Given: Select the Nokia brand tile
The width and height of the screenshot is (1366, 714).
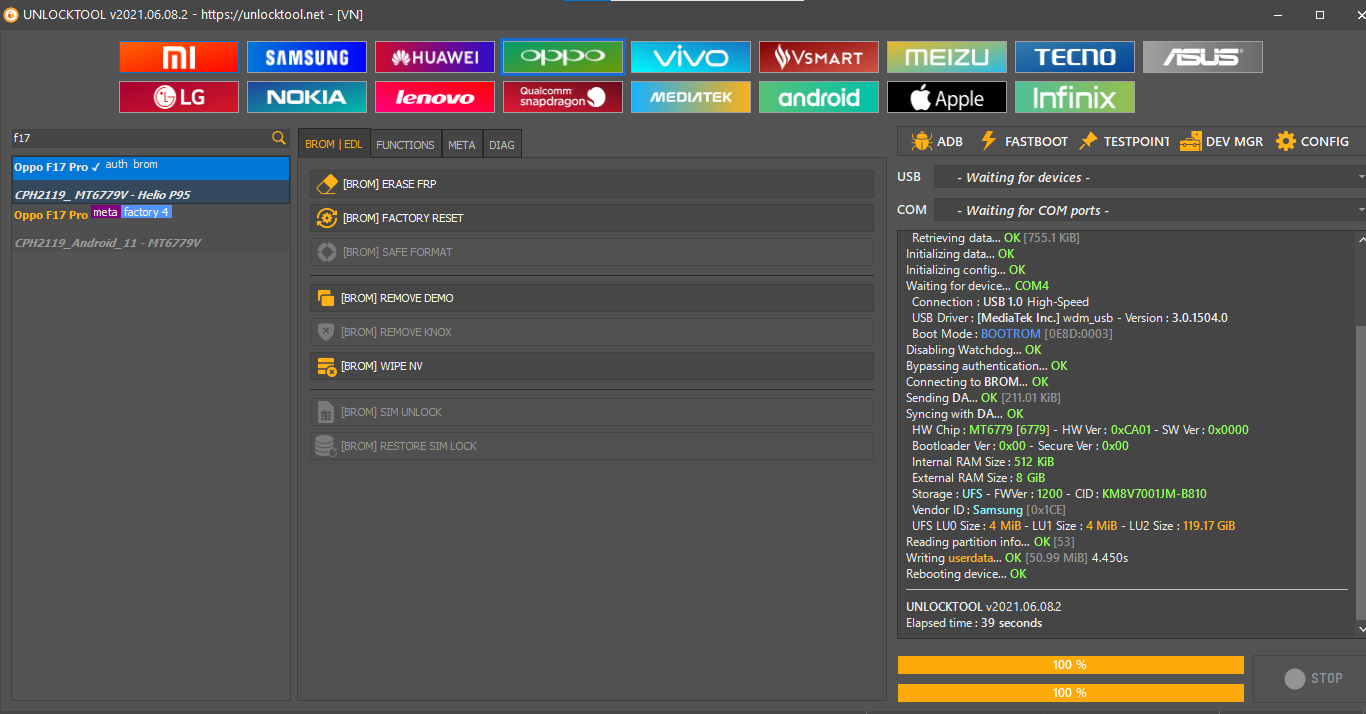Looking at the screenshot, I should 307,97.
